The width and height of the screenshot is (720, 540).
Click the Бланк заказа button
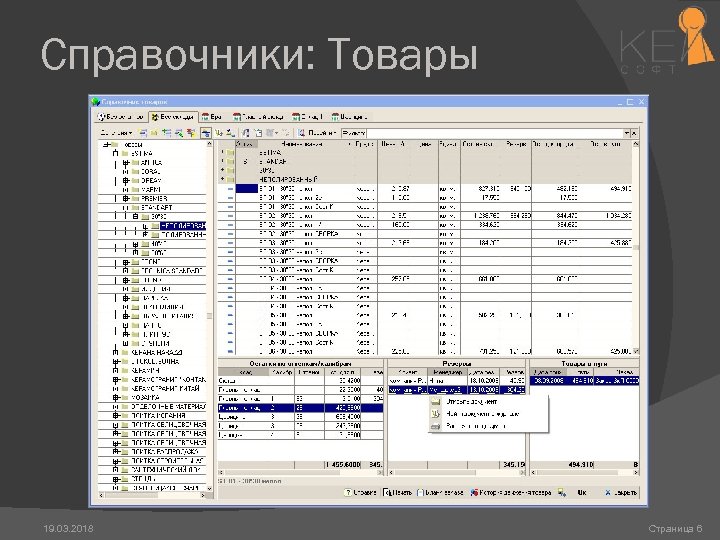pos(440,492)
